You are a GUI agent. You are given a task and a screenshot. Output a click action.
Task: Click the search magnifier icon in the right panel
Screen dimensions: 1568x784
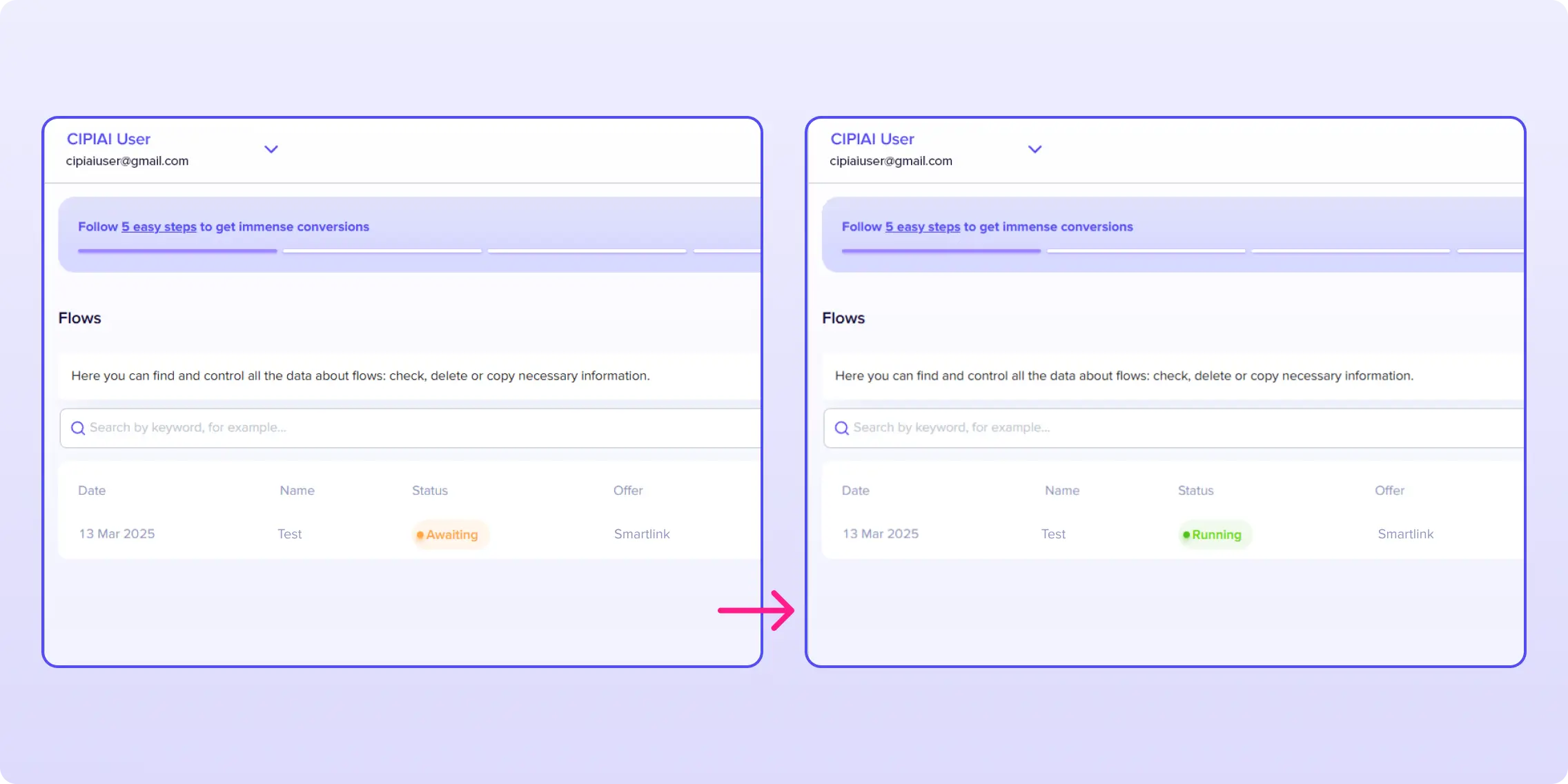841,428
